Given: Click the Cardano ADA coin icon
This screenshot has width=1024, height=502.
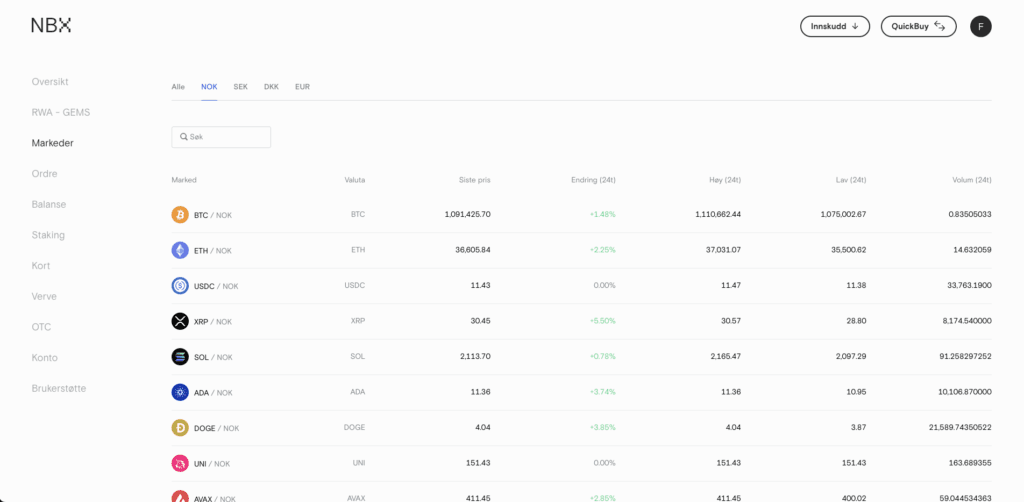Looking at the screenshot, I should click(x=180, y=392).
